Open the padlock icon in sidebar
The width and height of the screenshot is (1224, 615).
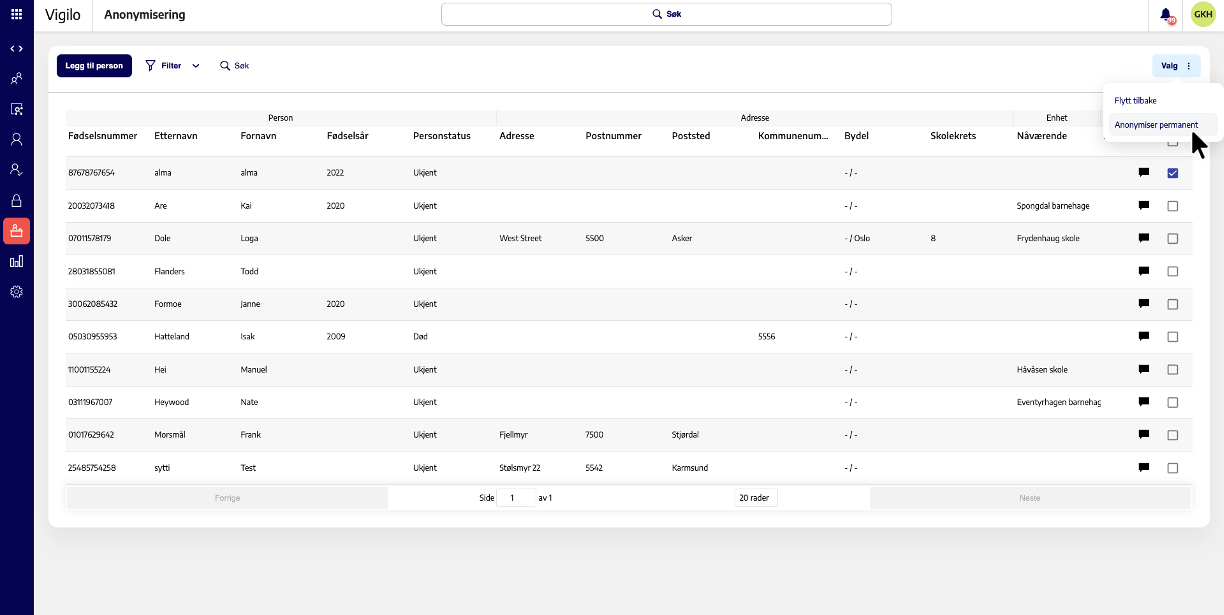tap(16, 200)
